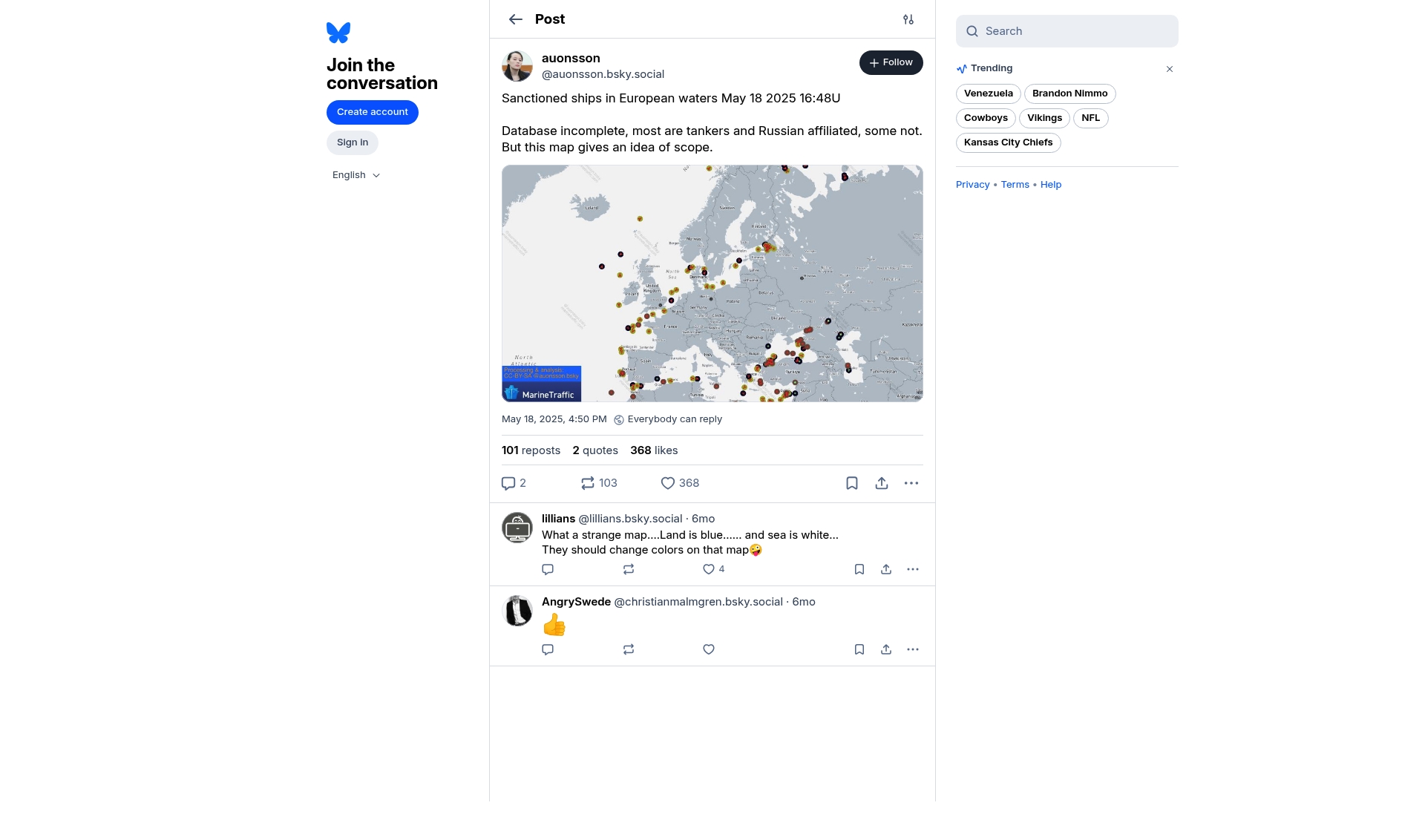Image resolution: width=1425 pixels, height=840 pixels.
Task: Bookmark the main sanctioned ships post
Action: (x=852, y=483)
